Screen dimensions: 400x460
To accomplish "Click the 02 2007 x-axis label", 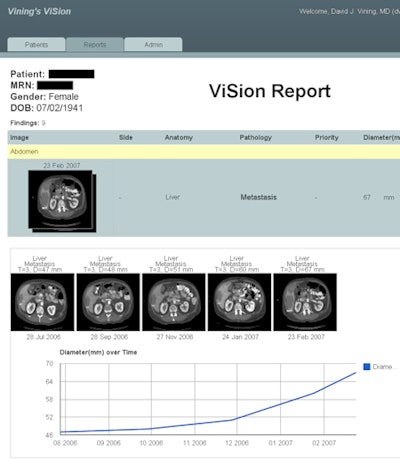I will tap(324, 443).
